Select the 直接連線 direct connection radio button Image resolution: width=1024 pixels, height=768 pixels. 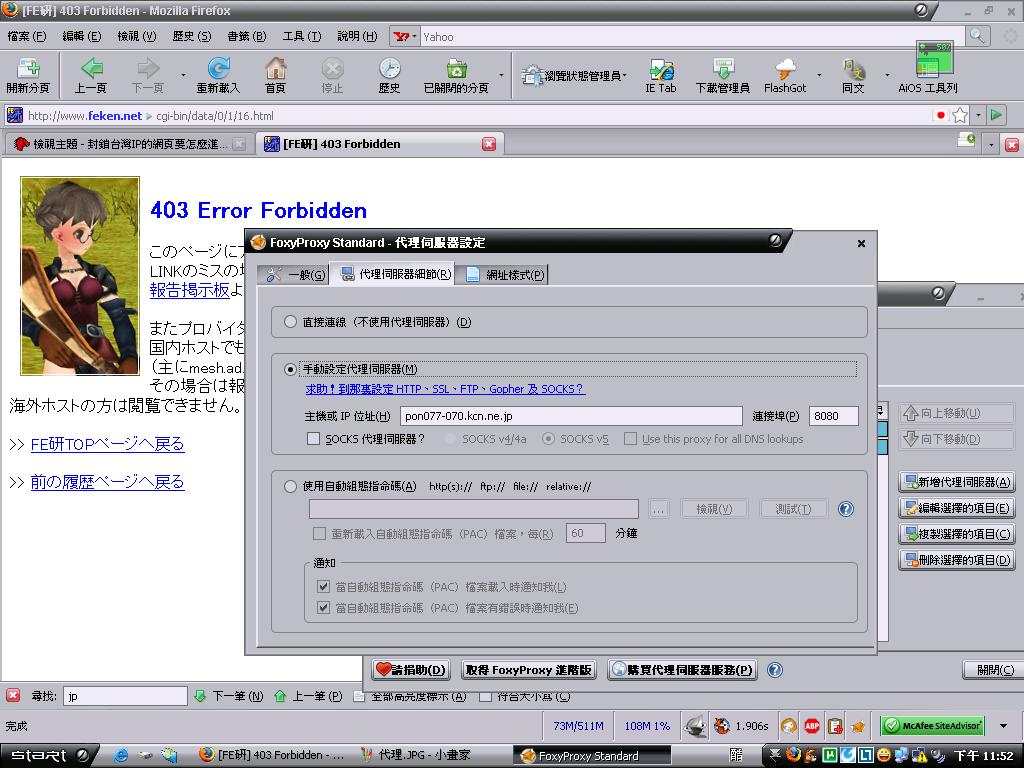tap(291, 322)
